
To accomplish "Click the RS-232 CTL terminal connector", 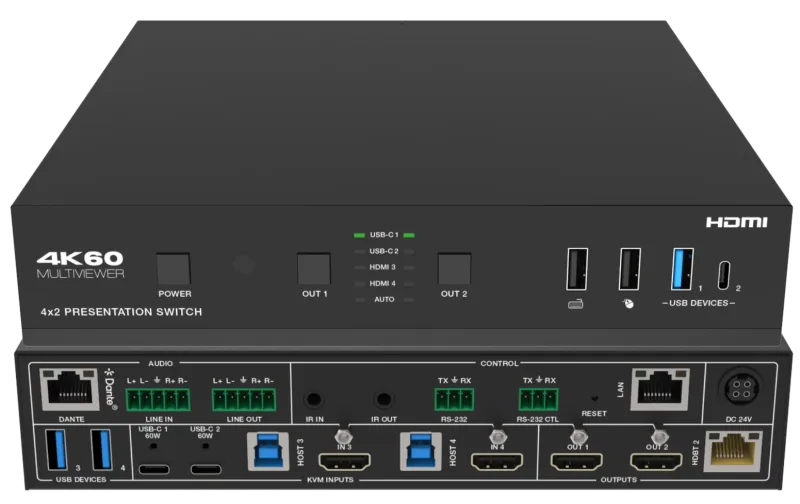I will pyautogui.click(x=538, y=399).
